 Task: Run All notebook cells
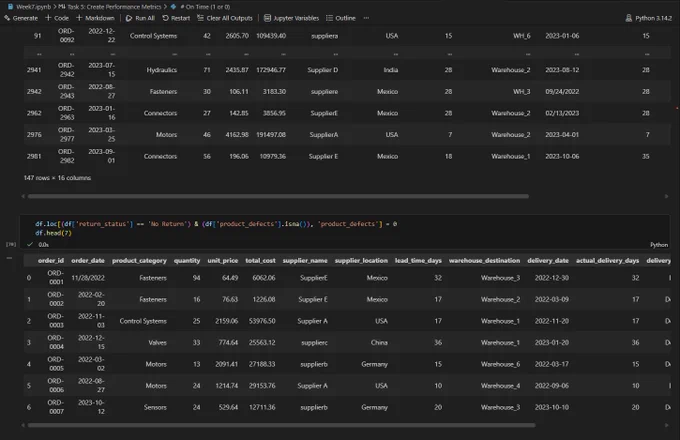point(140,18)
